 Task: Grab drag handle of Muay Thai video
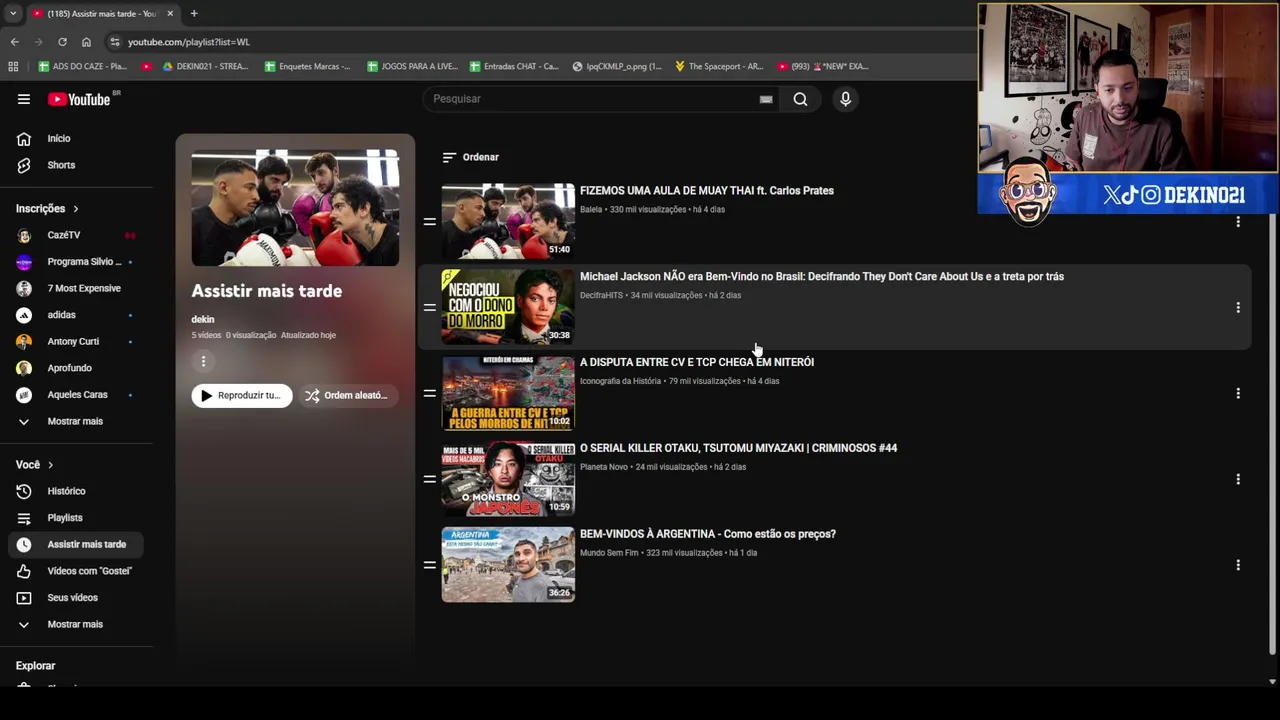pyautogui.click(x=429, y=221)
